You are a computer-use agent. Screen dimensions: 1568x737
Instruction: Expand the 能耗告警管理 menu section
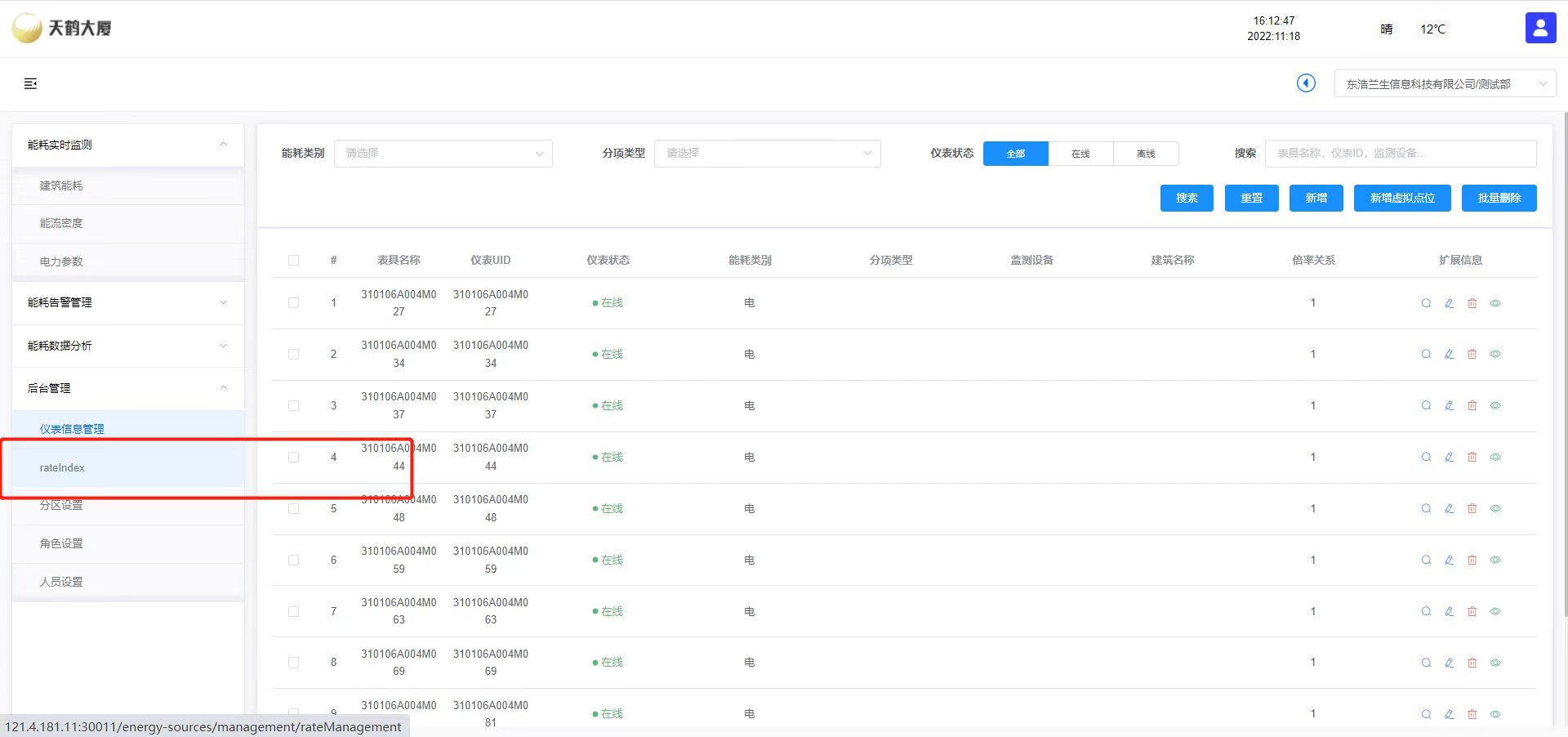[128, 302]
